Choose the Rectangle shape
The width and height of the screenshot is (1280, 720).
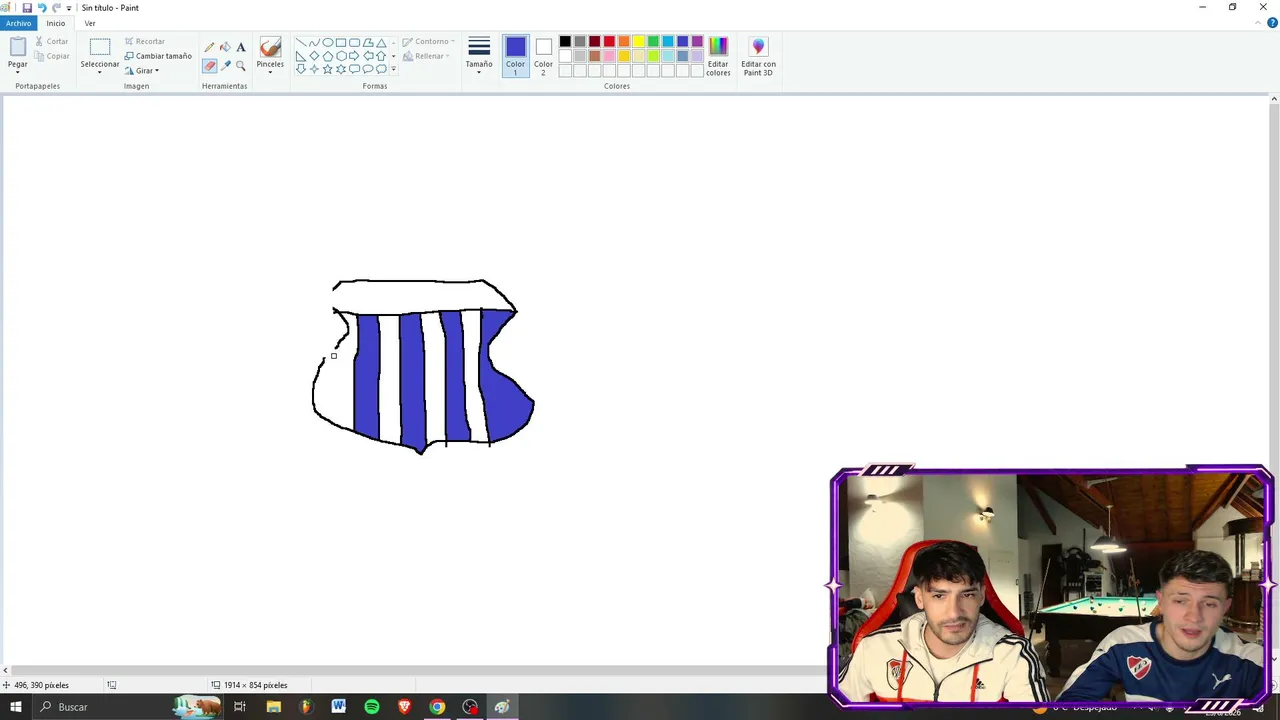(x=341, y=43)
